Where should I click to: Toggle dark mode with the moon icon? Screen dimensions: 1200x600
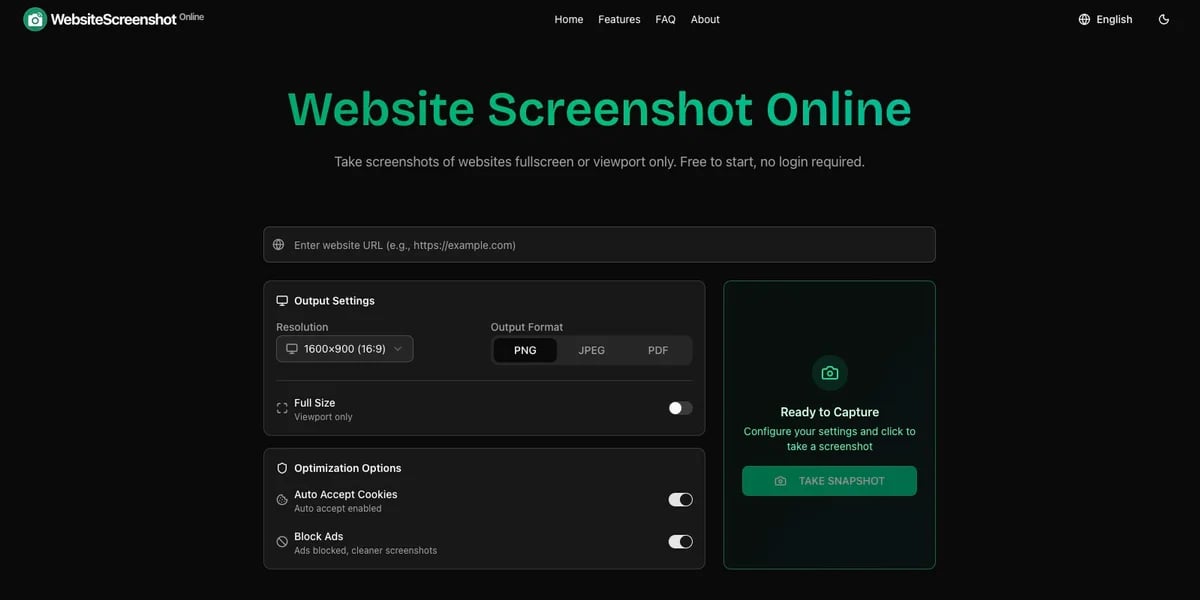tap(1163, 19)
